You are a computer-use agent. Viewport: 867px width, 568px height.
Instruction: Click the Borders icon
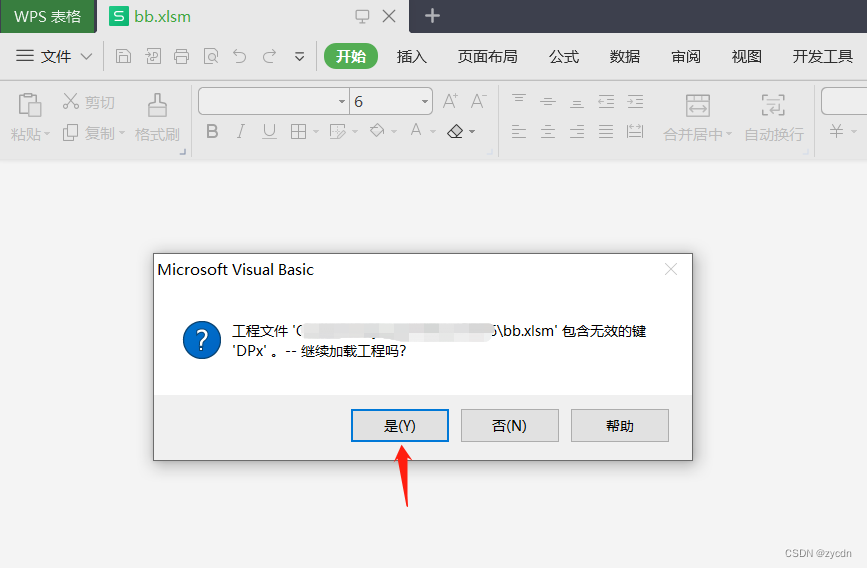coord(299,132)
